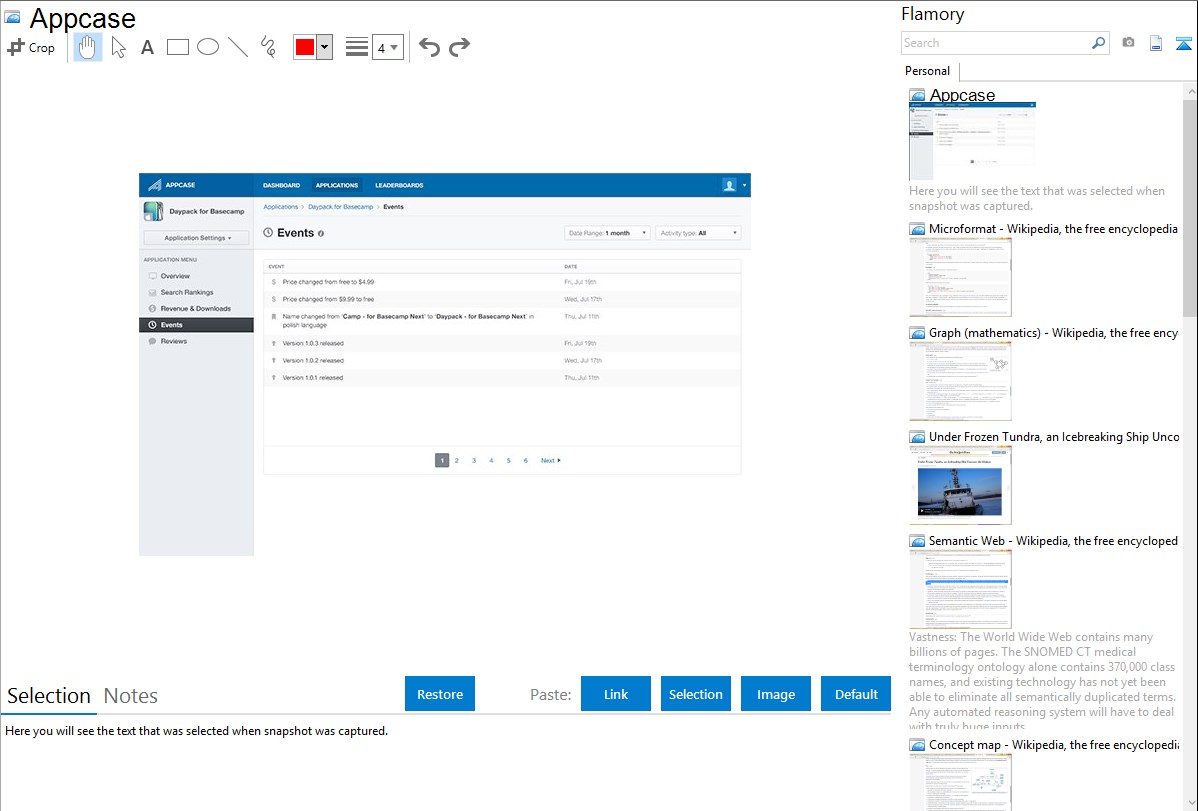Click the Graph (mathematics) snapshot thumbnail
This screenshot has width=1198, height=811.
pos(960,381)
